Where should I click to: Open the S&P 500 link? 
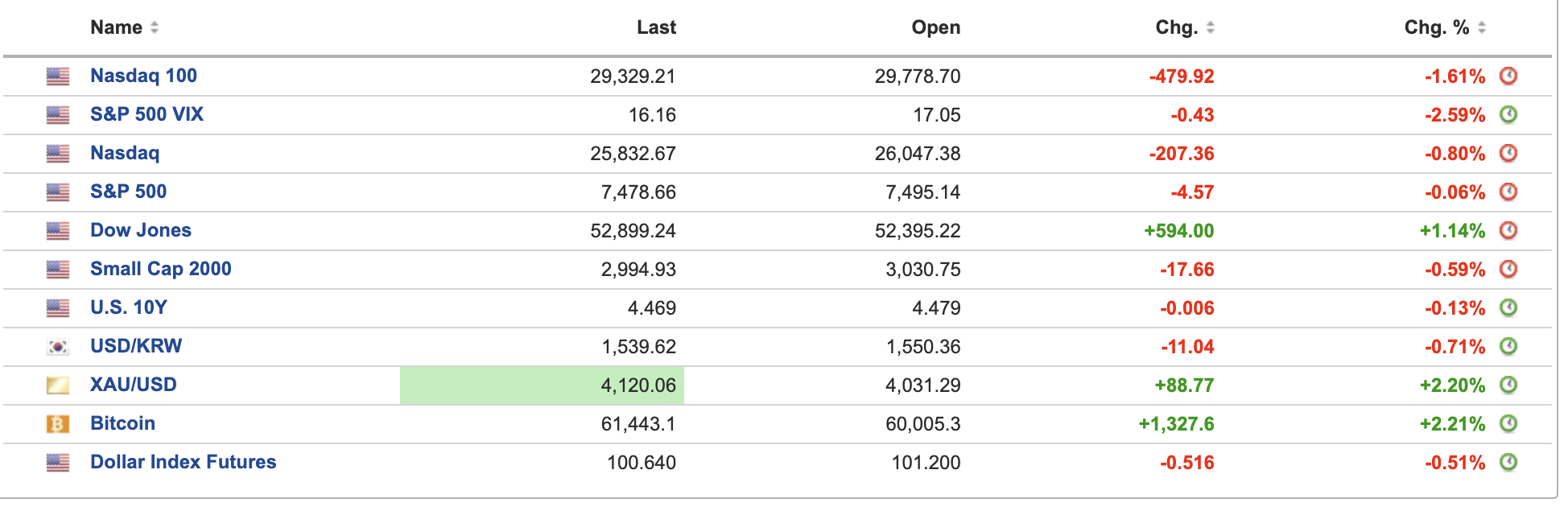(x=128, y=192)
